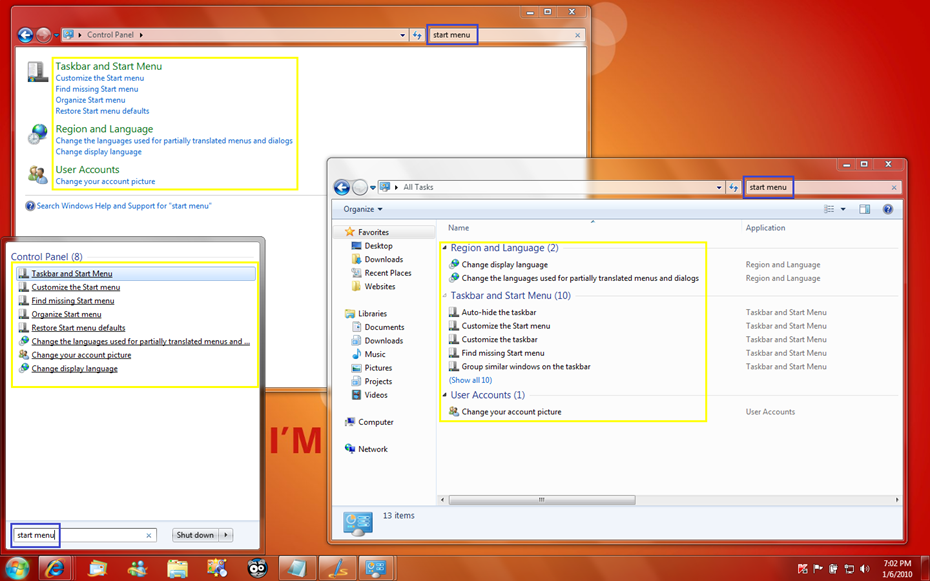Collapse Taskbar and Start Menu group
The width and height of the screenshot is (930, 581).
(445, 295)
